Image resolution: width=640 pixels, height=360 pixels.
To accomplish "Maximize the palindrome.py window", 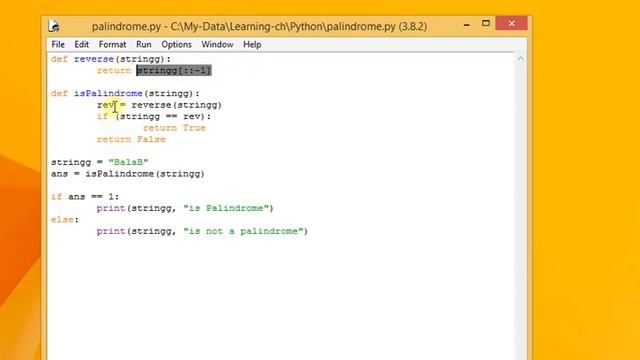I will tap(486, 23).
